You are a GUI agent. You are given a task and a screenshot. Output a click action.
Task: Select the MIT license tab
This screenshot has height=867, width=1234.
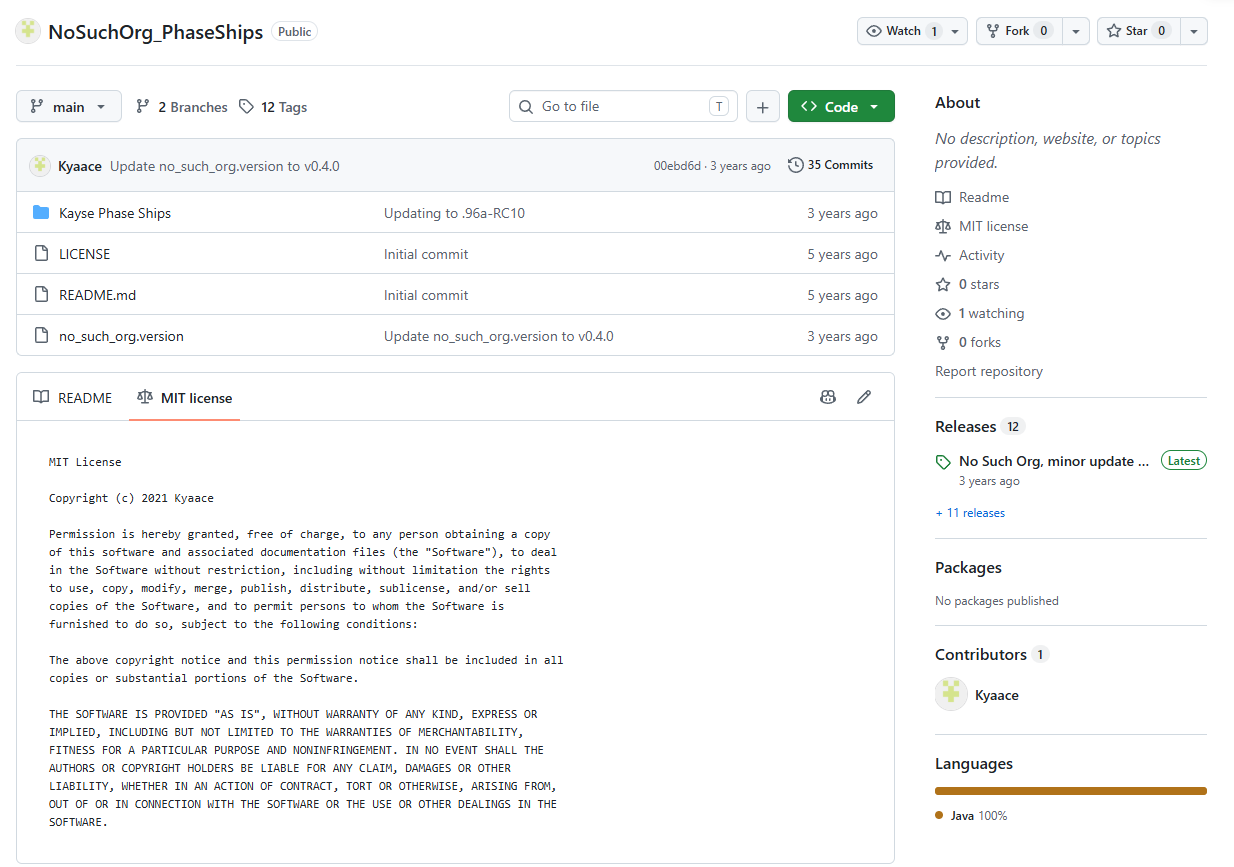(x=184, y=397)
